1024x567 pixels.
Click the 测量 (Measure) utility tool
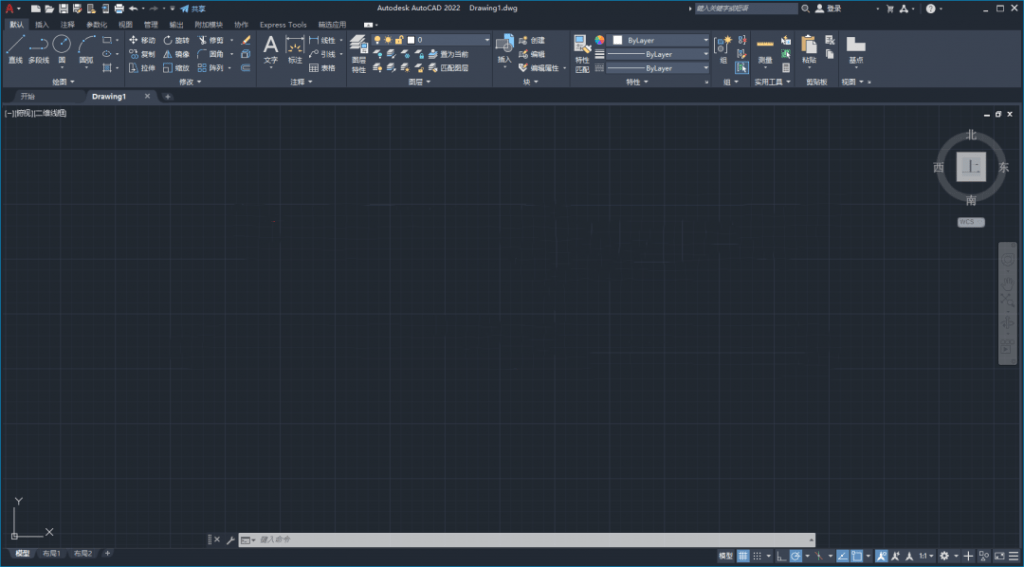click(765, 48)
